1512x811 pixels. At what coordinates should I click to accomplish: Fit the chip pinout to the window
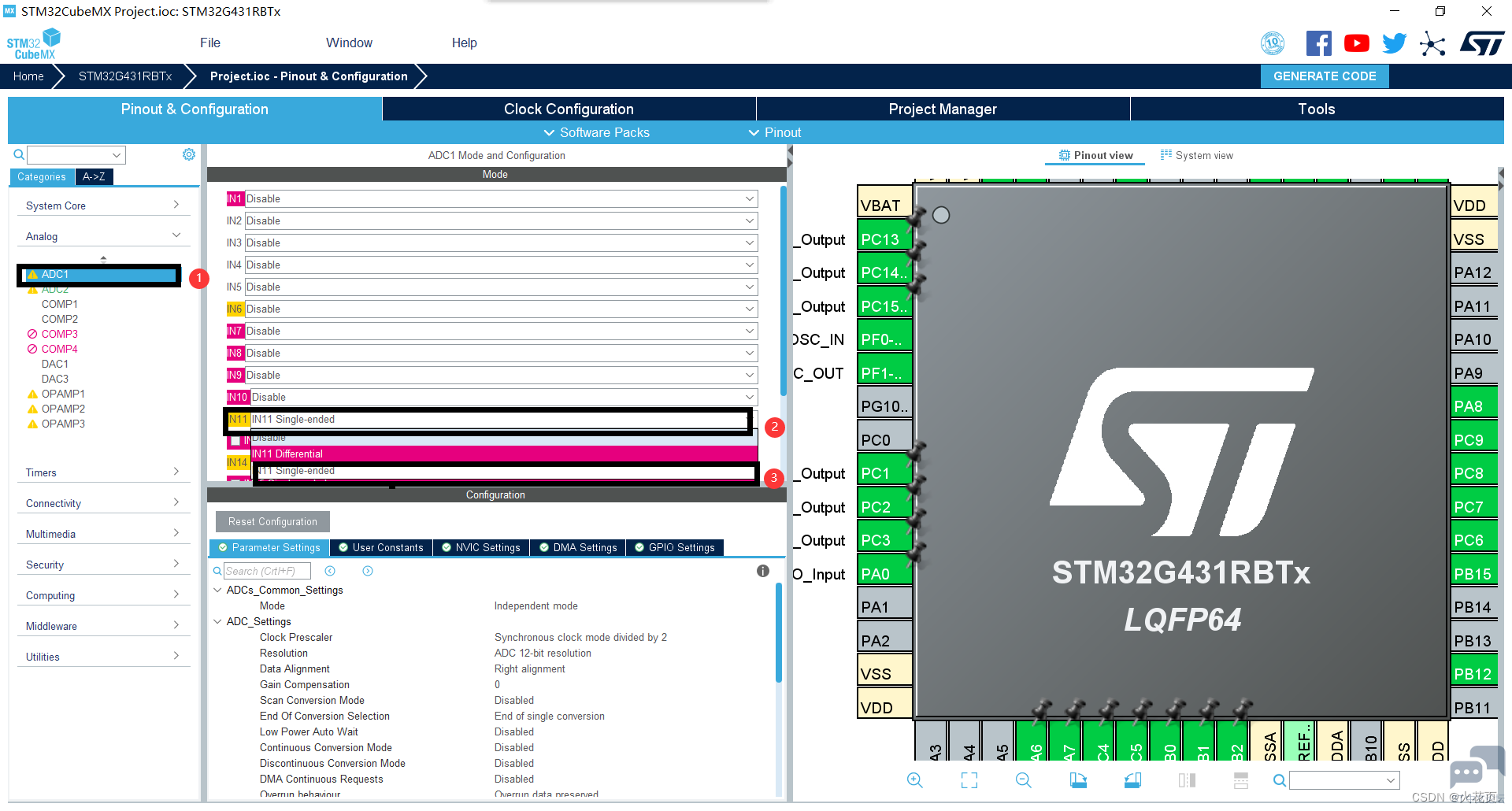point(969,780)
